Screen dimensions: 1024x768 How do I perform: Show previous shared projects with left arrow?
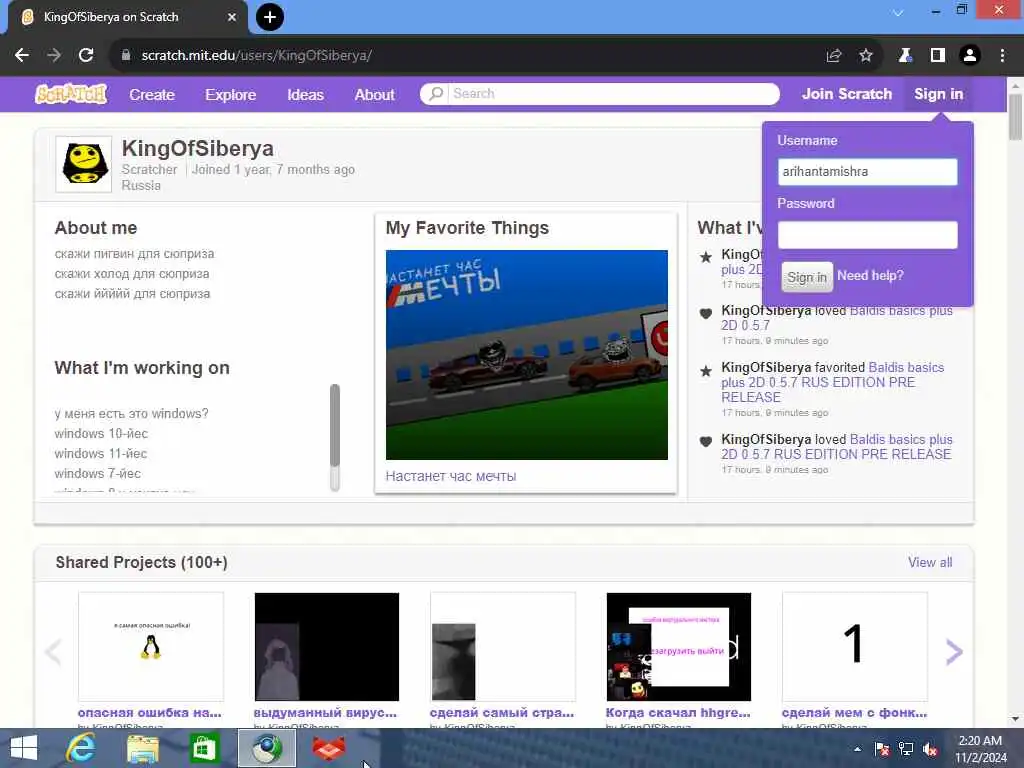[x=53, y=651]
